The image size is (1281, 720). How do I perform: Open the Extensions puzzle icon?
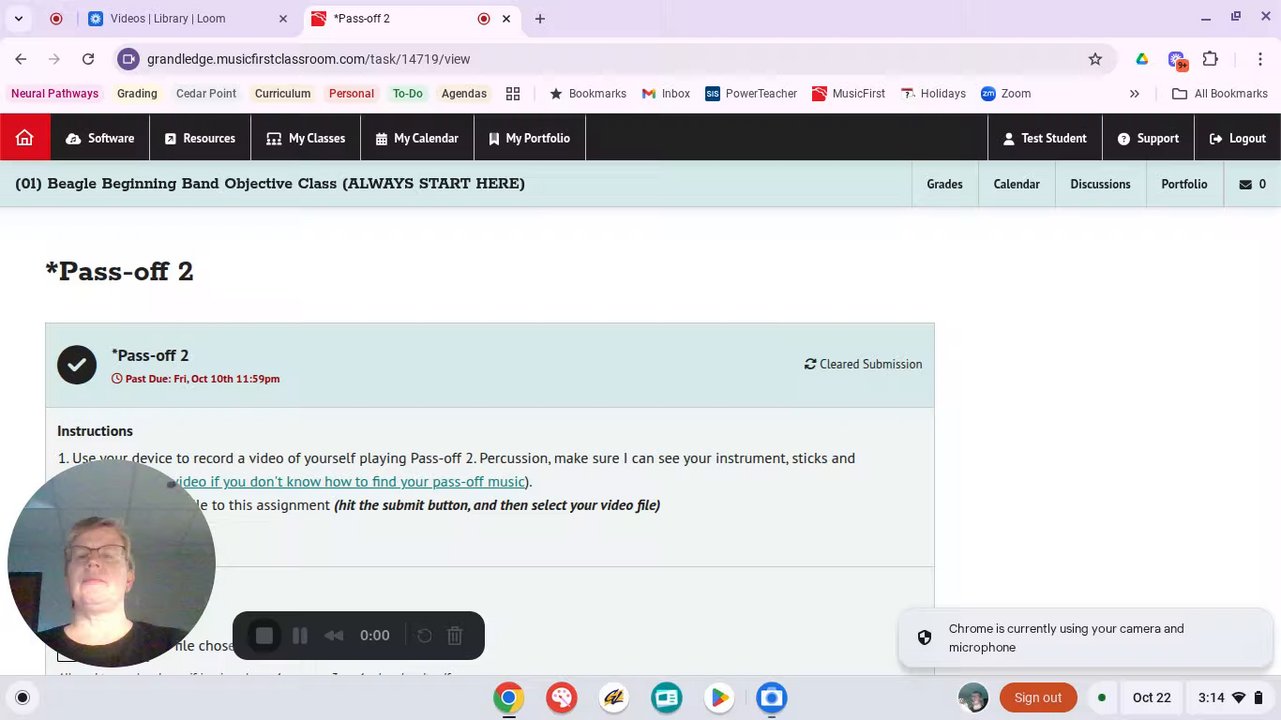coord(1210,59)
